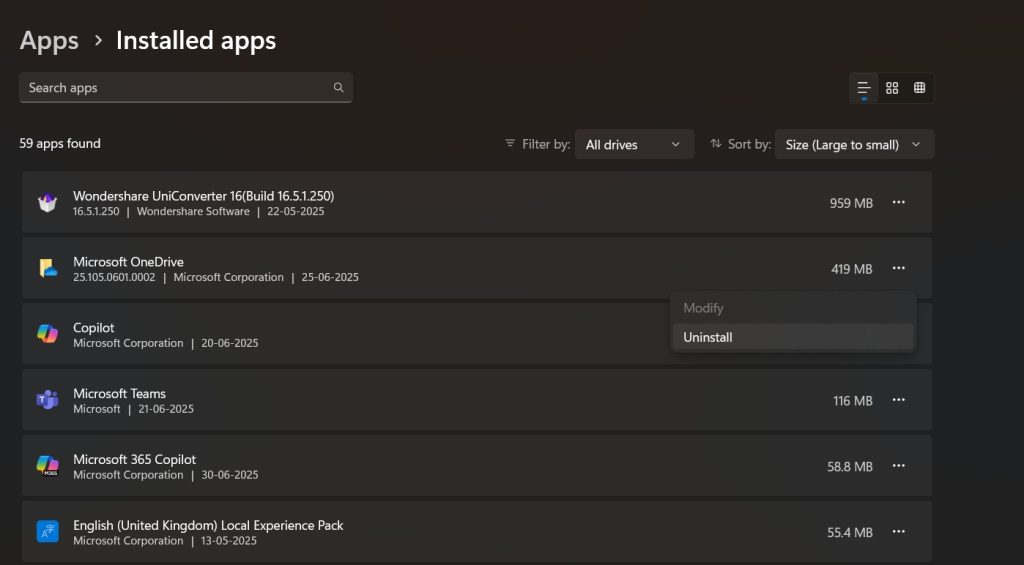Select the Copilot app name
This screenshot has height=565, width=1024.
(93, 327)
